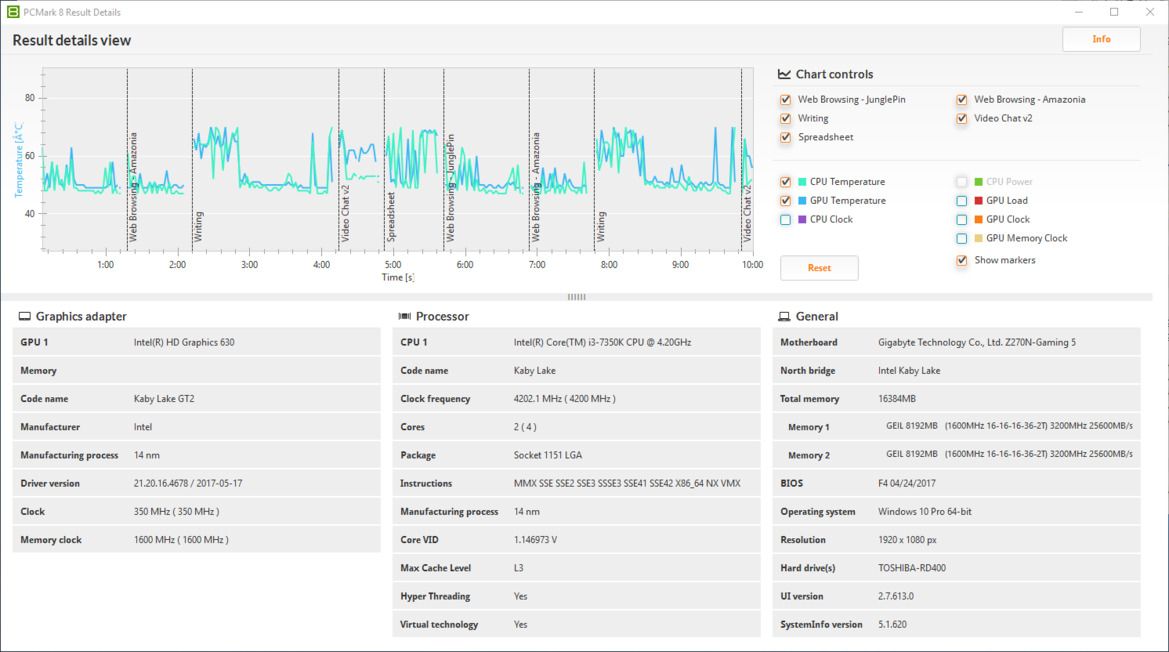Select driver version 21.20.16.4678 / 2017-05-17
Viewport: 1169px width, 652px height.
tap(188, 484)
